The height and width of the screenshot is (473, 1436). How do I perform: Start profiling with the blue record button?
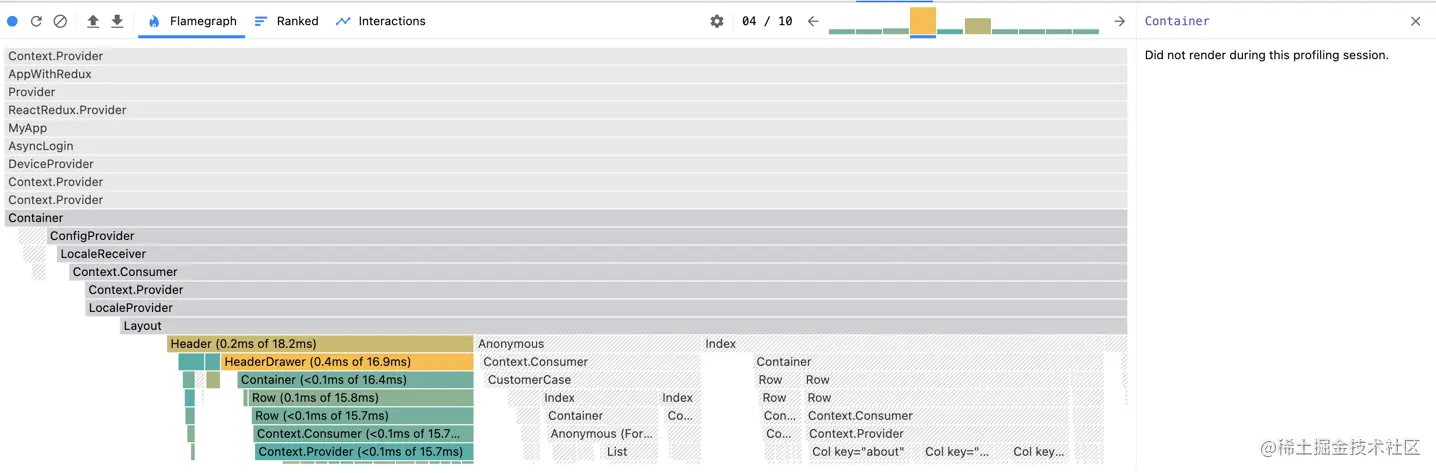[x=13, y=21]
